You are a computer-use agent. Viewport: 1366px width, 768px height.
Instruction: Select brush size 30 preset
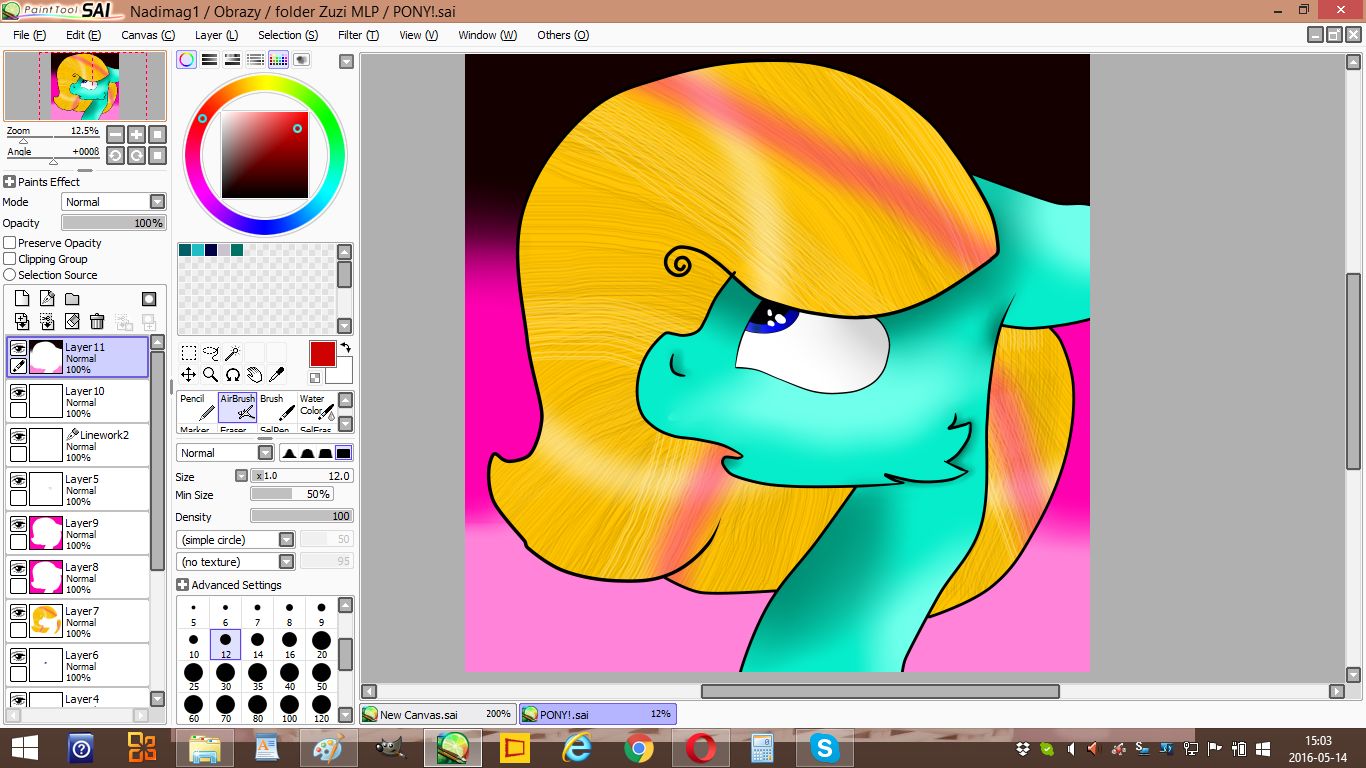pyautogui.click(x=225, y=677)
